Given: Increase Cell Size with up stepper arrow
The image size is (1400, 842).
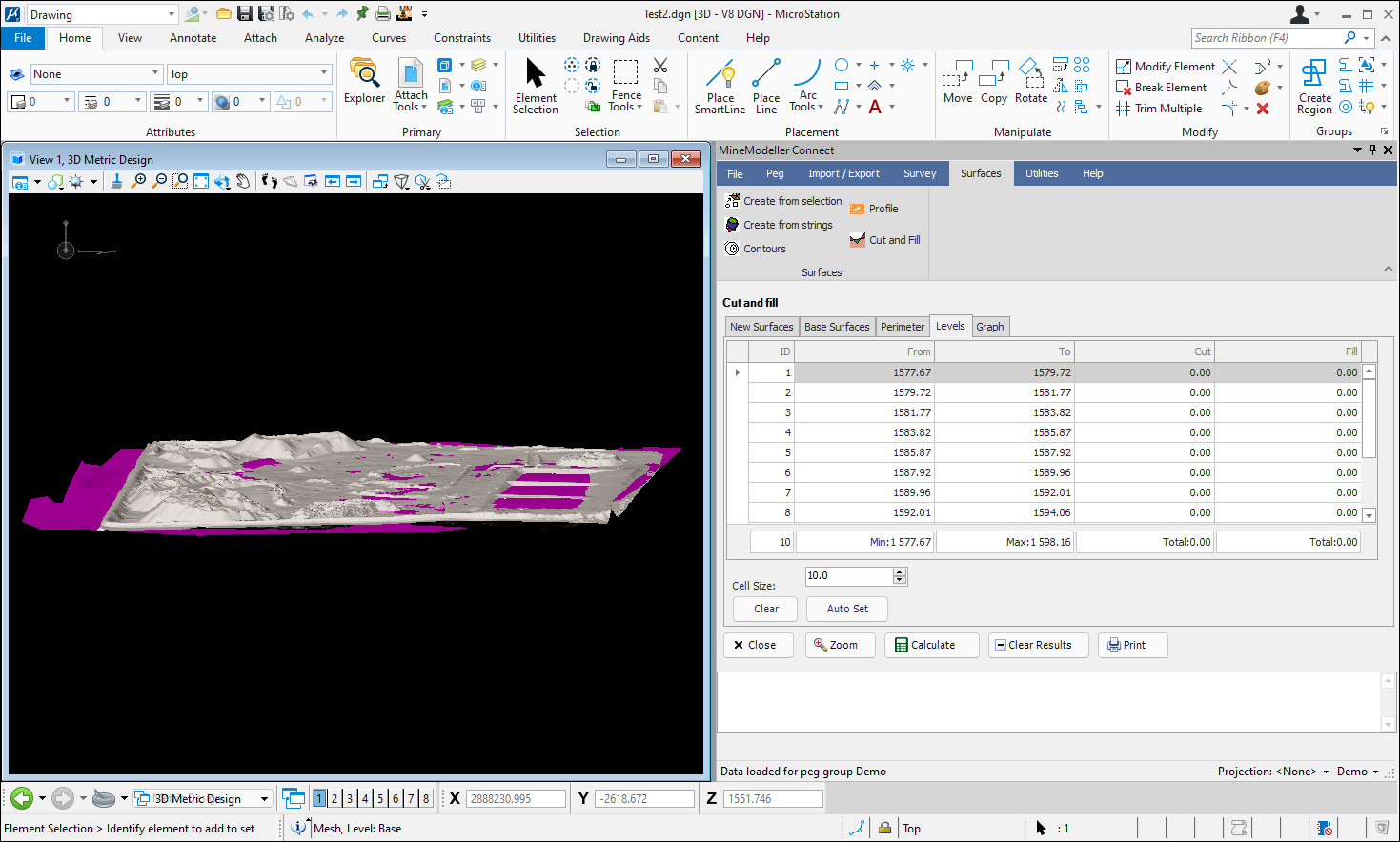Looking at the screenshot, I should point(900,571).
